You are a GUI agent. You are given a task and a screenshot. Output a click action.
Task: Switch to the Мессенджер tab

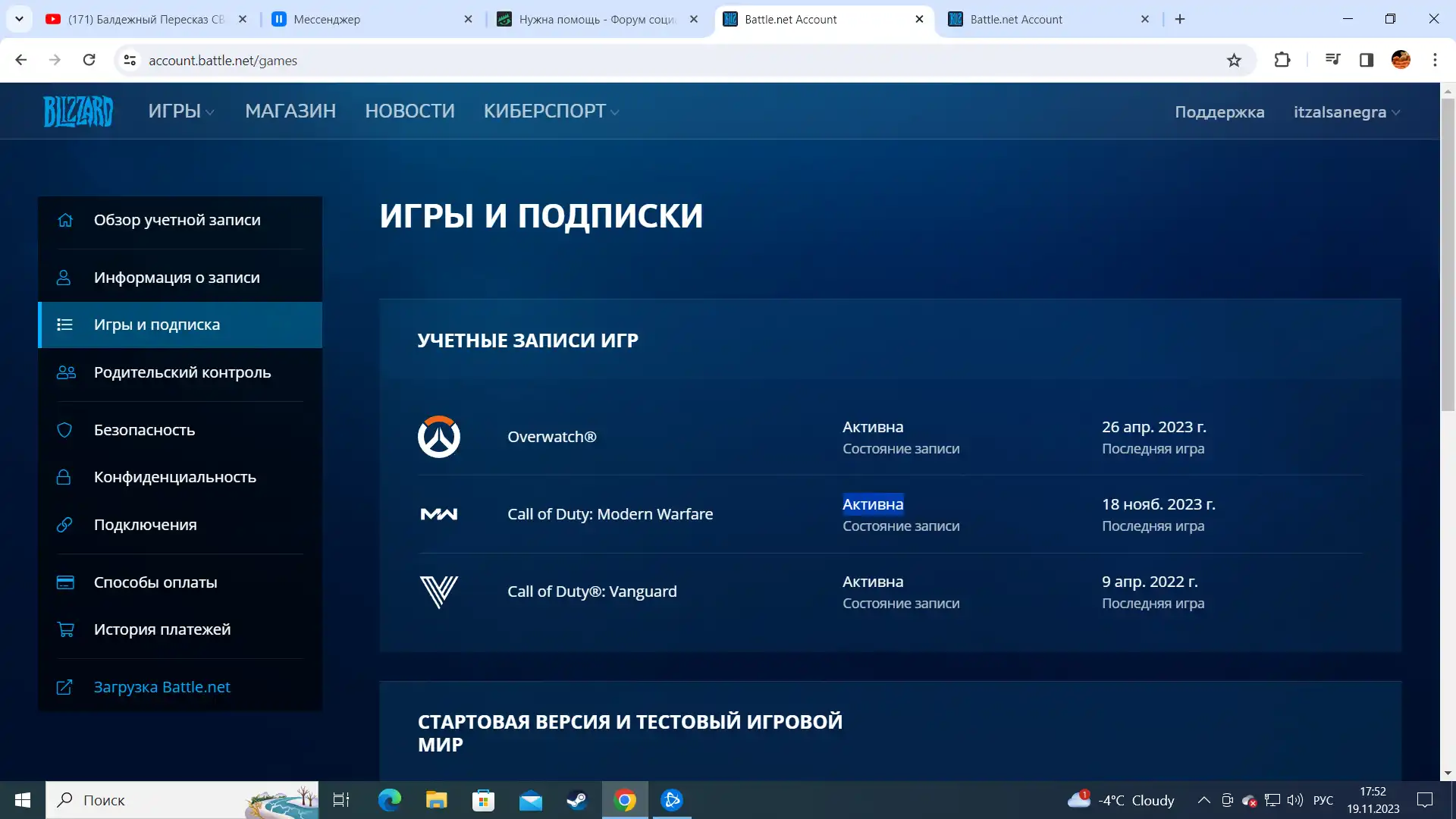372,19
